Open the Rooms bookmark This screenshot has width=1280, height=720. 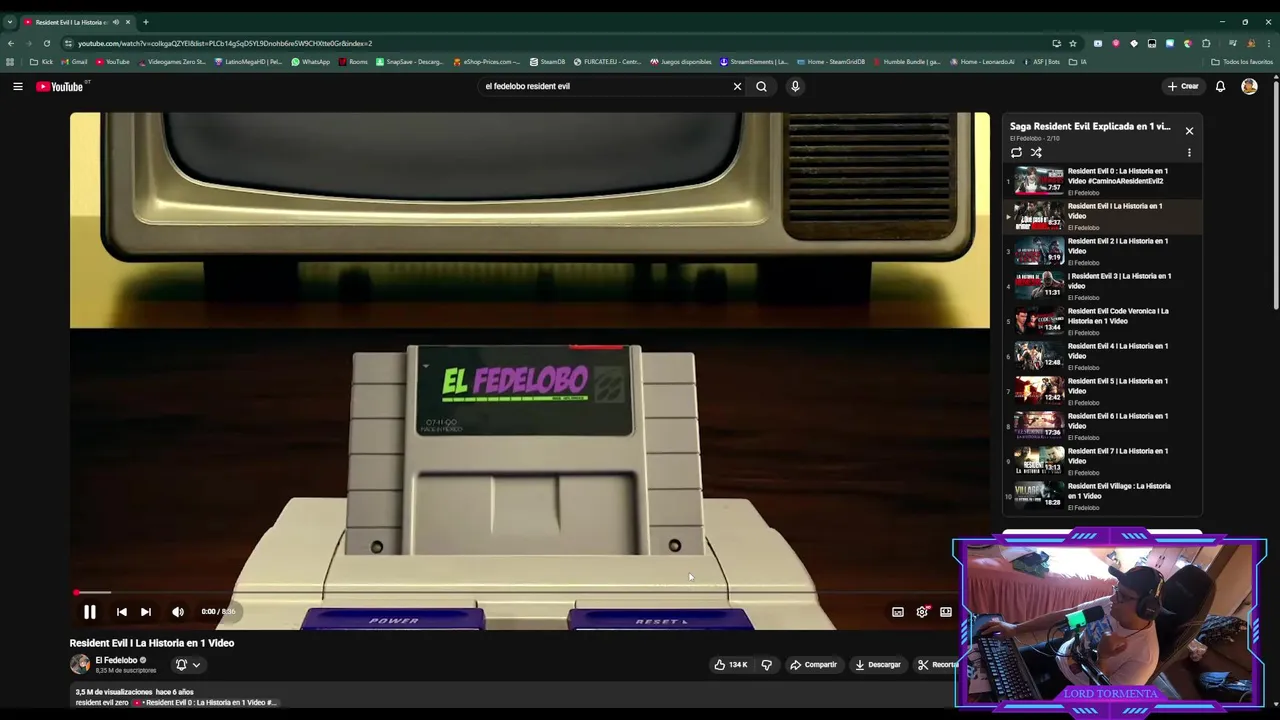(x=353, y=62)
